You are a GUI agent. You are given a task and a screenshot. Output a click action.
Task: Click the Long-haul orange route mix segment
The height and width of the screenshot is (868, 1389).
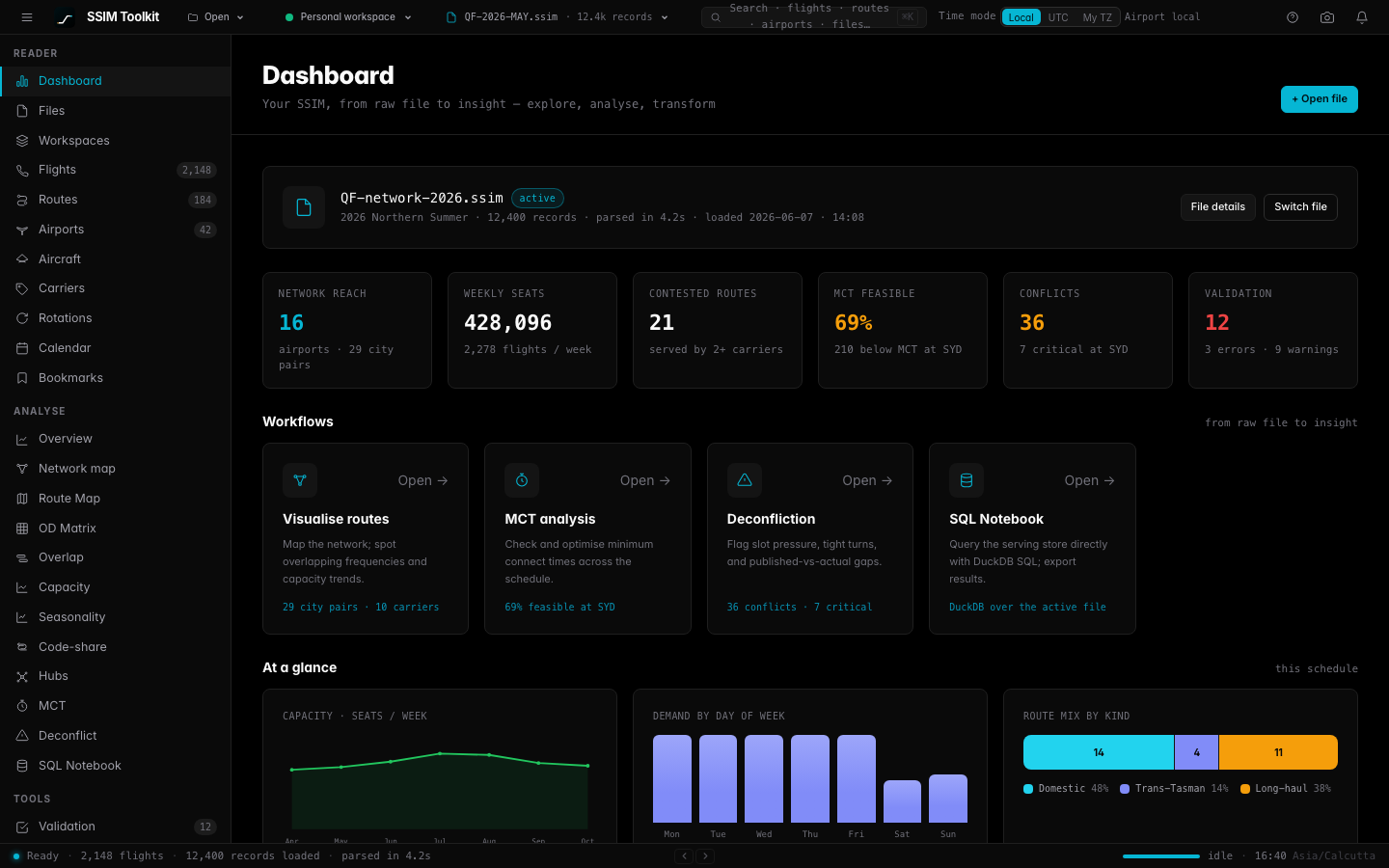[1279, 752]
